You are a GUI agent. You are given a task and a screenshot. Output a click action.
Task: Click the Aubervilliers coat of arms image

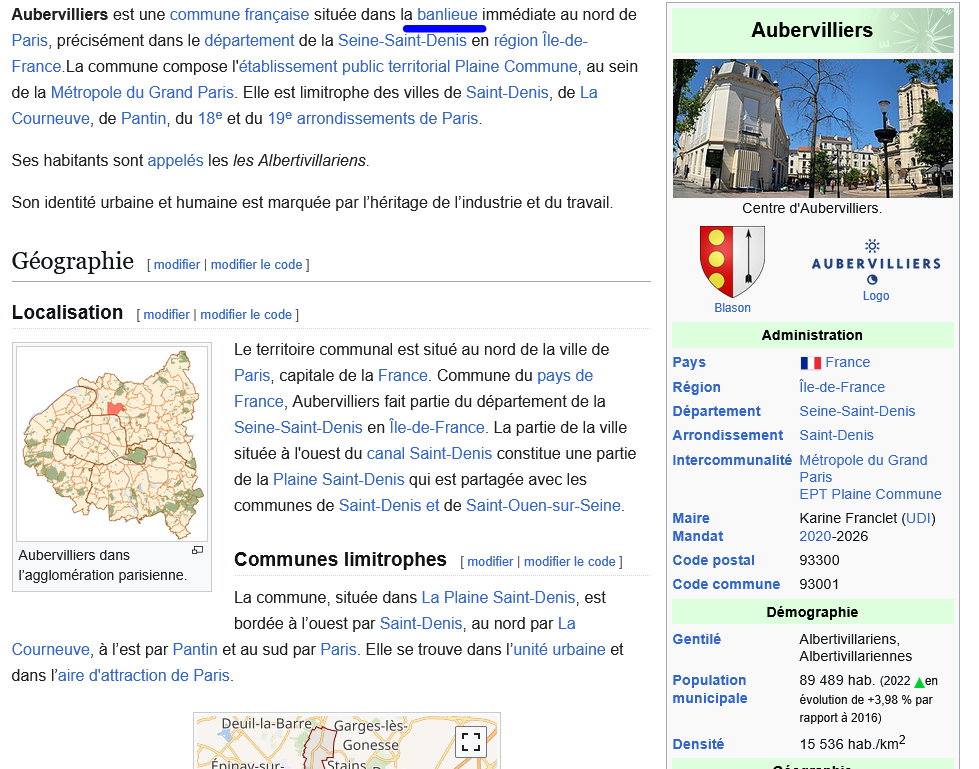732,261
